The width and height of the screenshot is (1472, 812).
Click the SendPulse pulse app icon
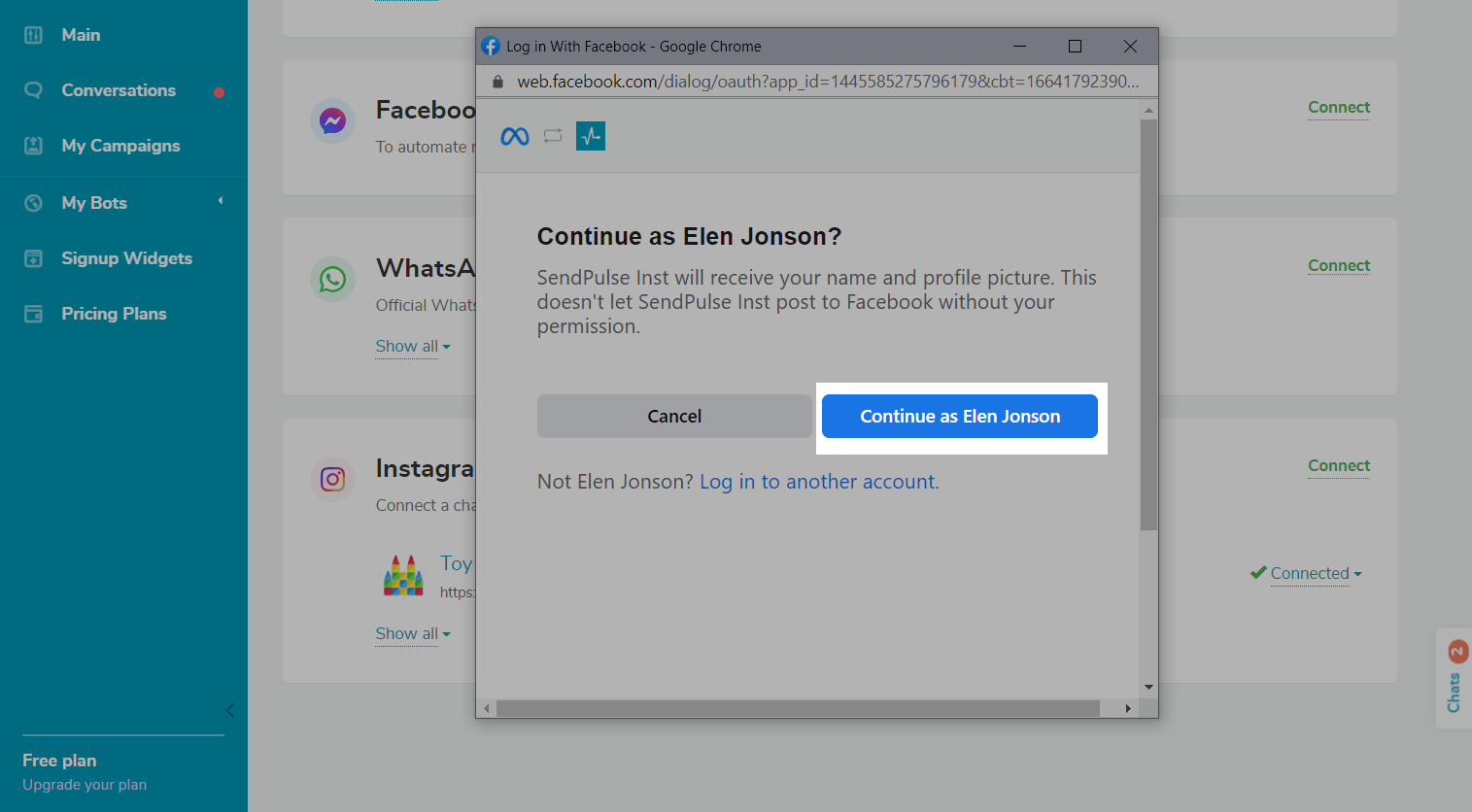[x=591, y=136]
